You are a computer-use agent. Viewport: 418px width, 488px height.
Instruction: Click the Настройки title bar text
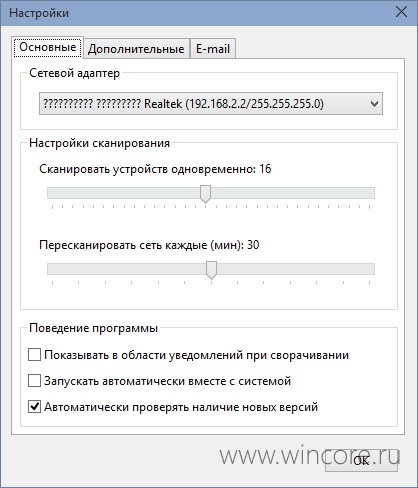(39, 13)
